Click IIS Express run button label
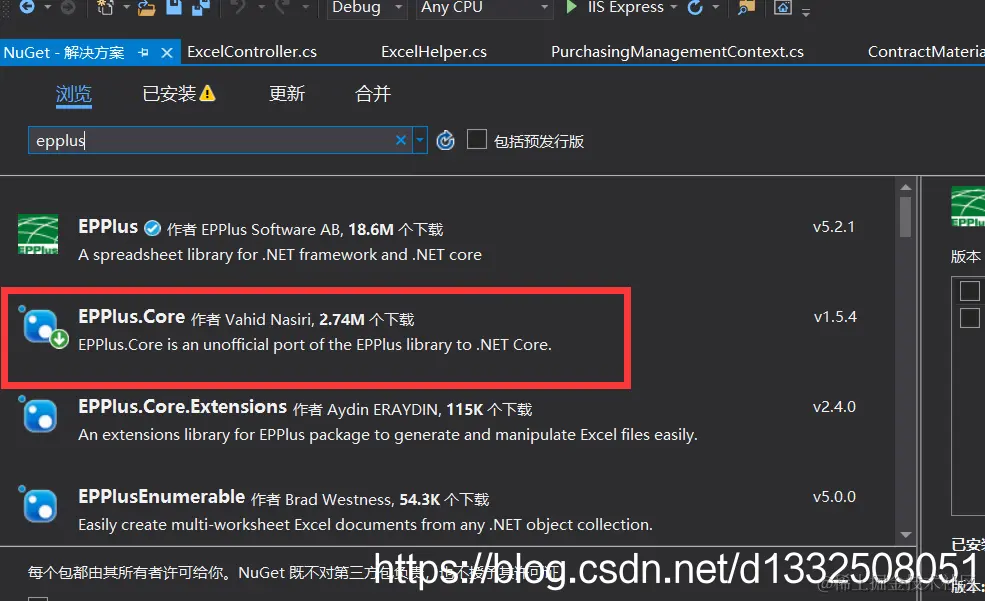Screen dimensions: 985x601 tap(625, 8)
